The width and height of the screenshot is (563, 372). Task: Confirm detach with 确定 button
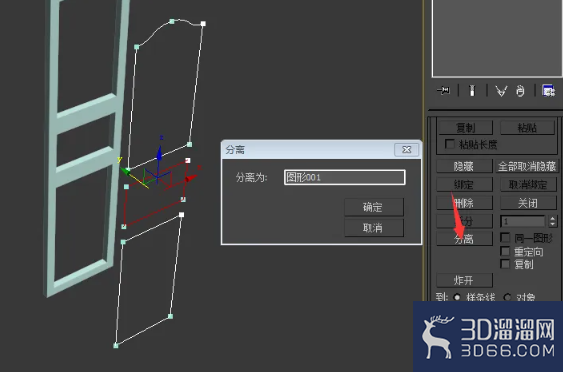374,207
